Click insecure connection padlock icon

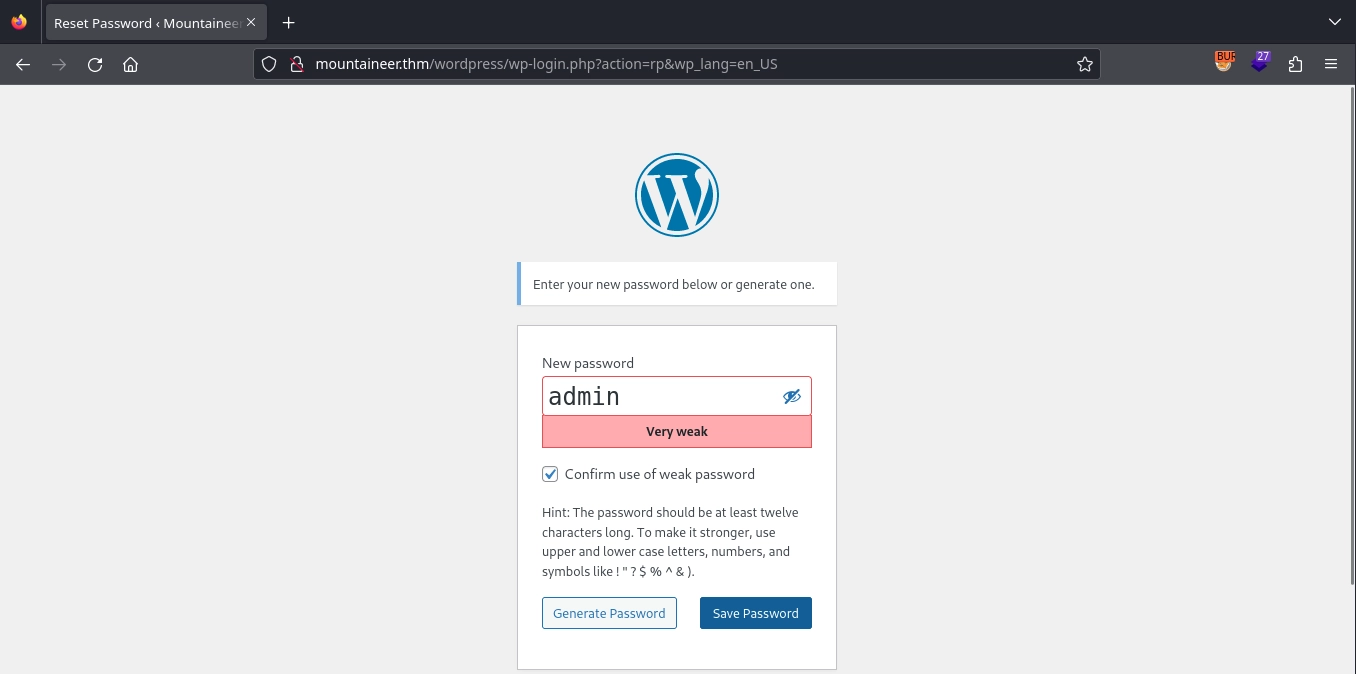pos(296,64)
